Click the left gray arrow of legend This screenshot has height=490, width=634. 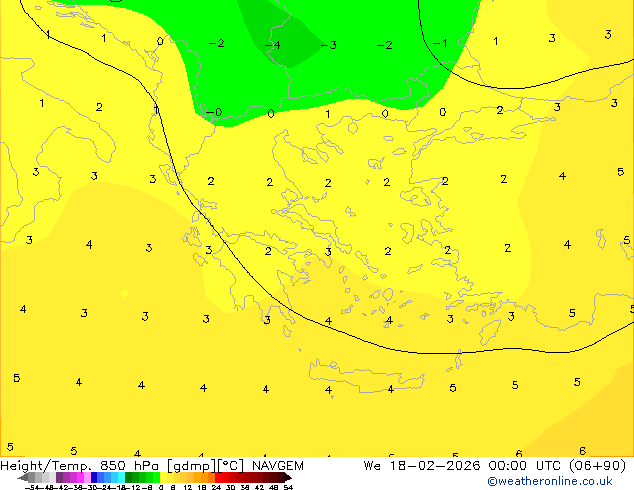[x=23, y=478]
